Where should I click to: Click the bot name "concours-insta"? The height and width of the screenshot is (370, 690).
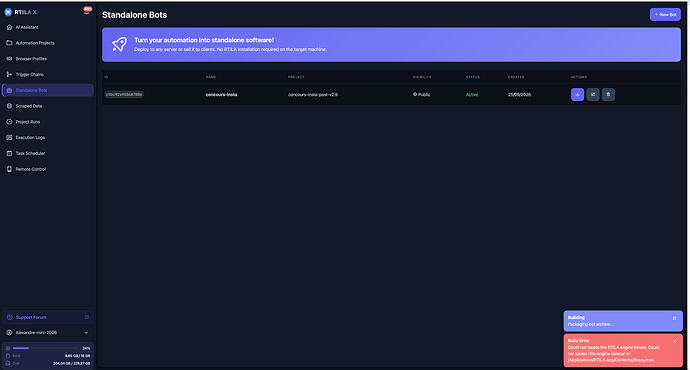tap(221, 95)
